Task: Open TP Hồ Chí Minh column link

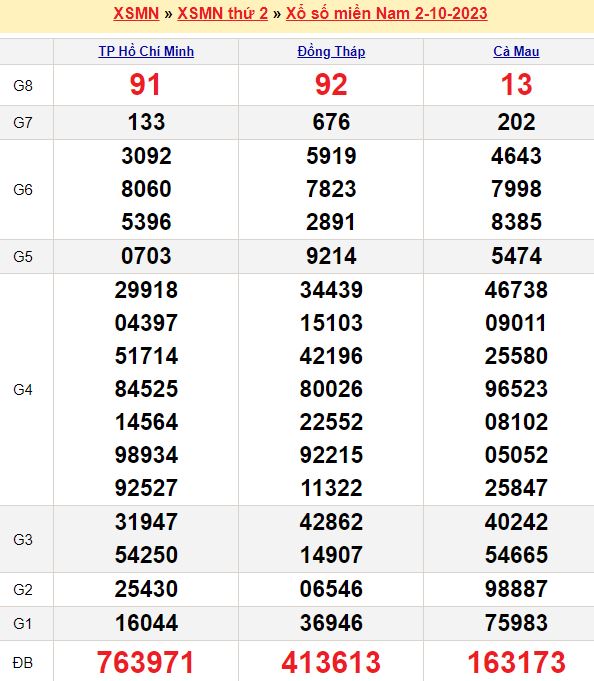Action: tap(146, 51)
